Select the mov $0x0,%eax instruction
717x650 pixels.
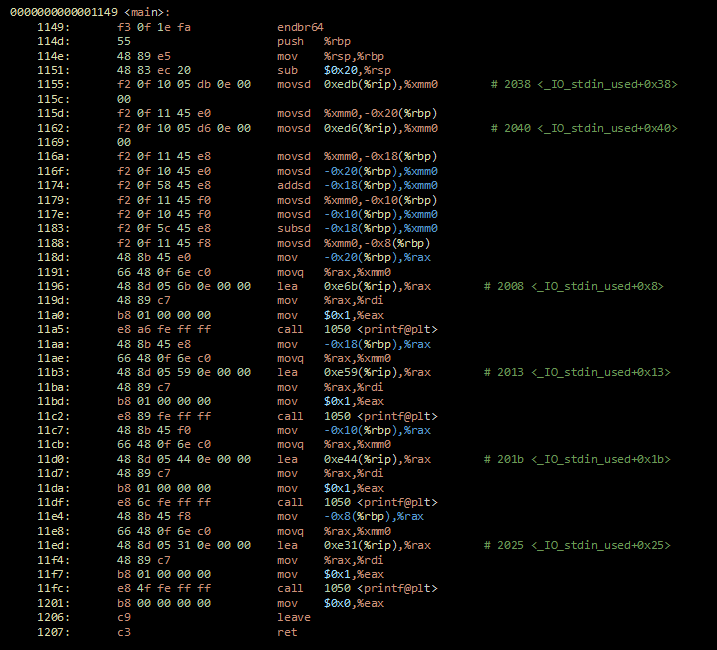[x=330, y=603]
